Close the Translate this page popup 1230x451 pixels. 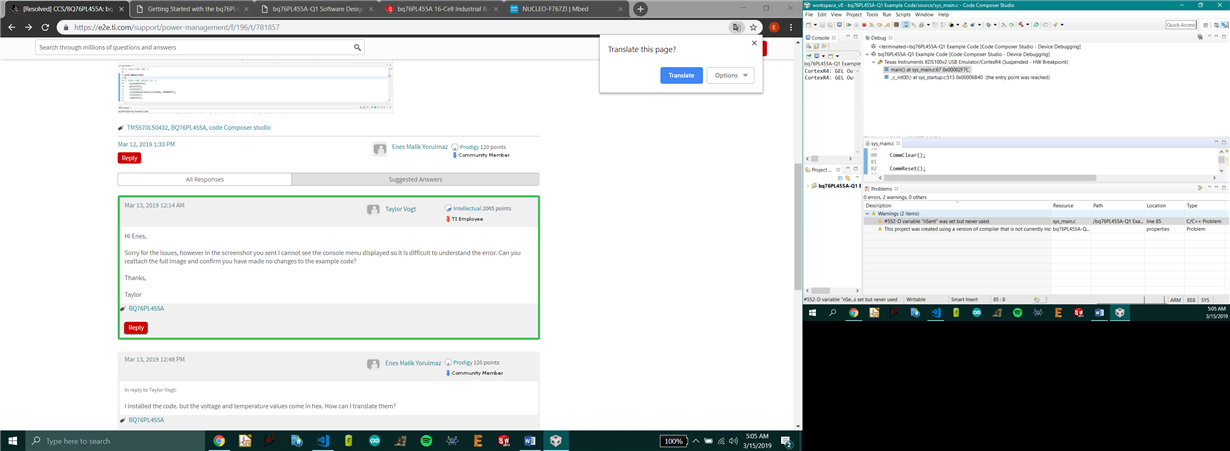coord(754,43)
